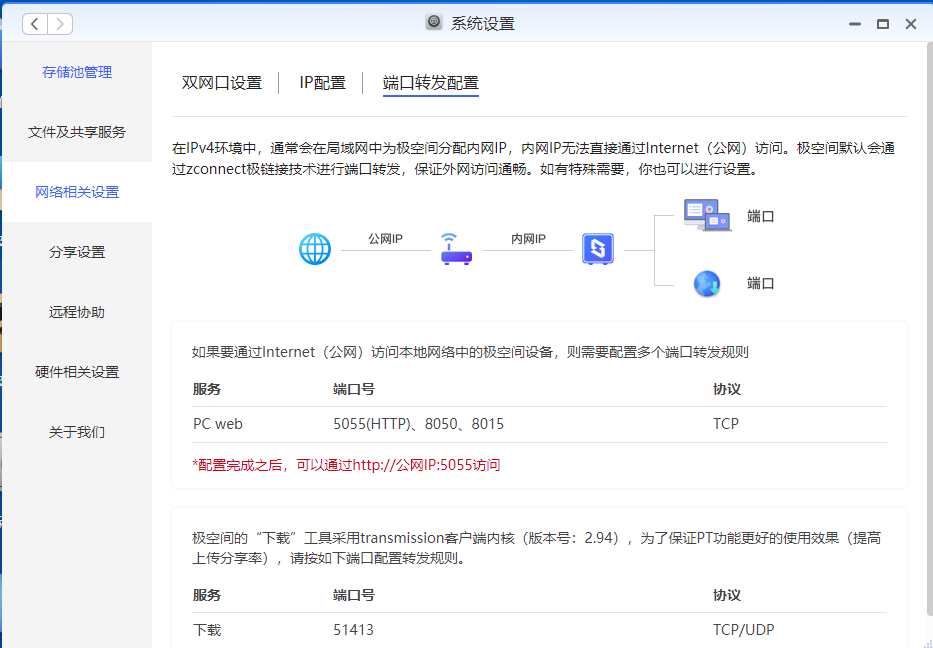
Task: Open 存储池管理 in the sidebar
Action: (x=77, y=72)
